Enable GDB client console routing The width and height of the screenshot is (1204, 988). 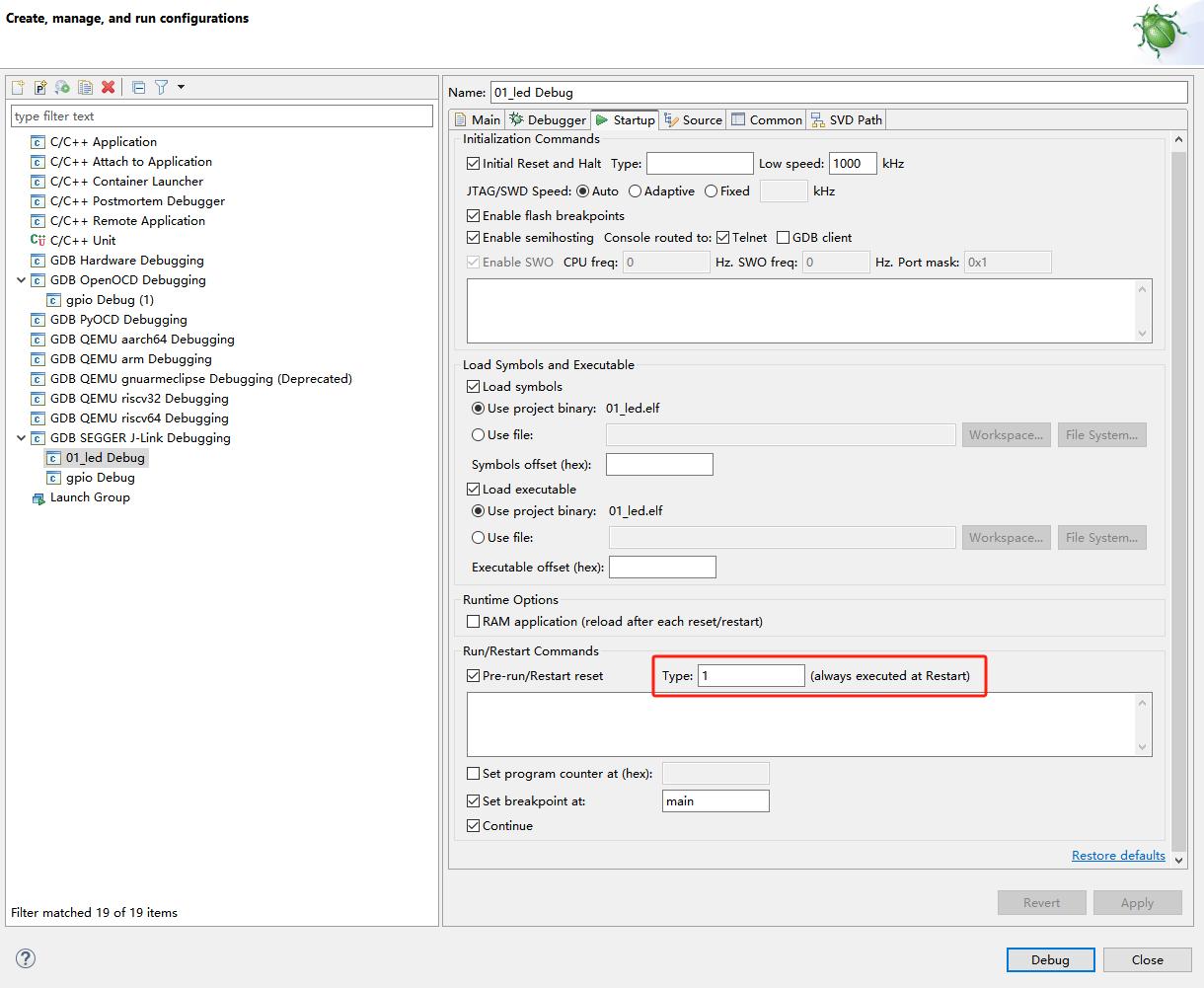click(784, 238)
